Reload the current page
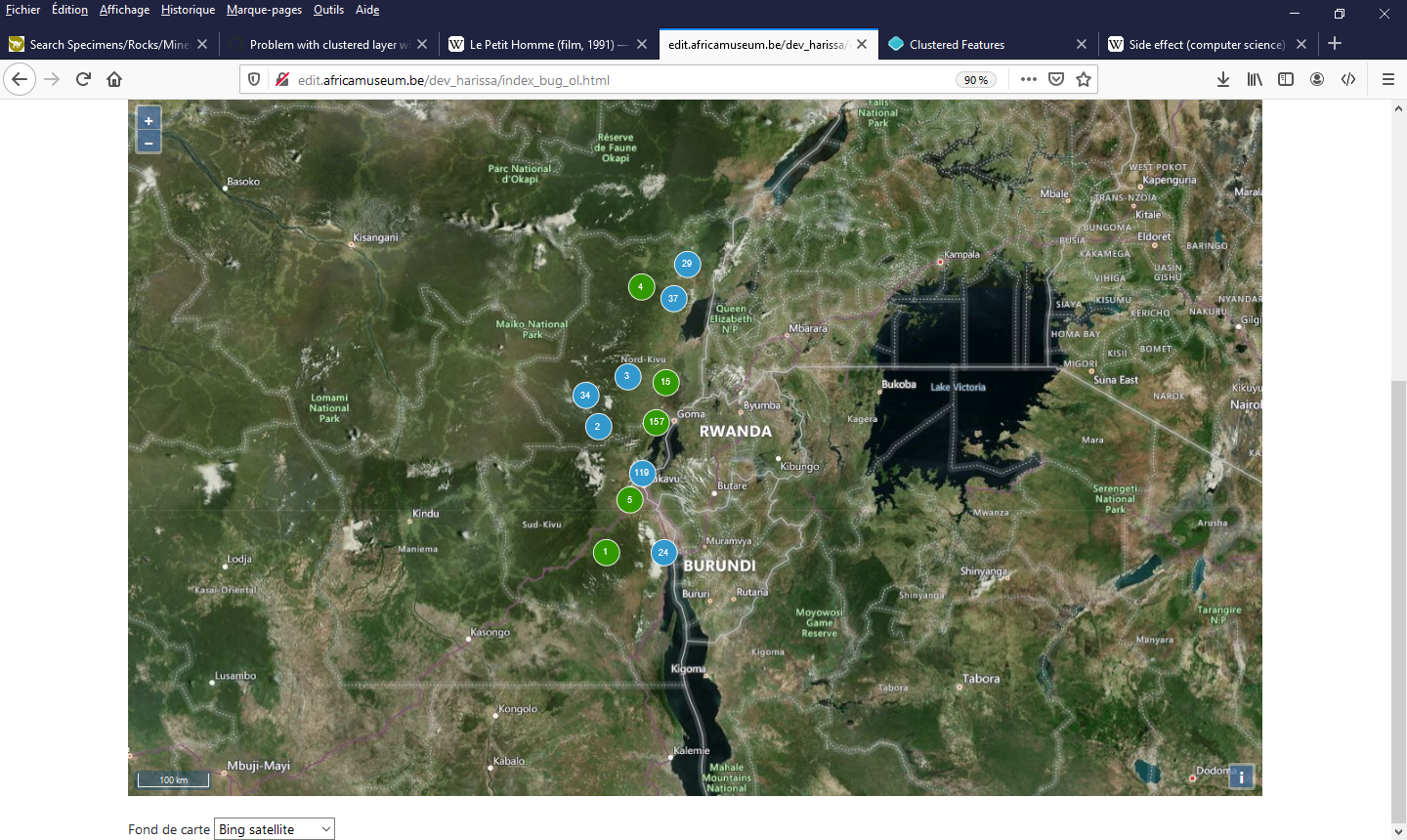 [83, 80]
